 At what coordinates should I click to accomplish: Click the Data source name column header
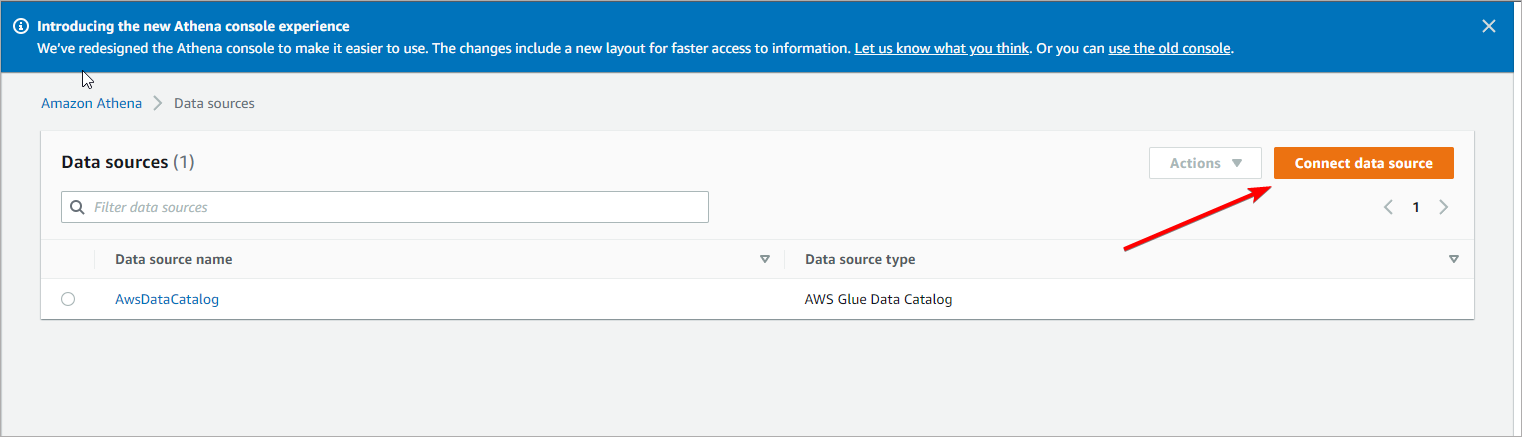(x=174, y=259)
